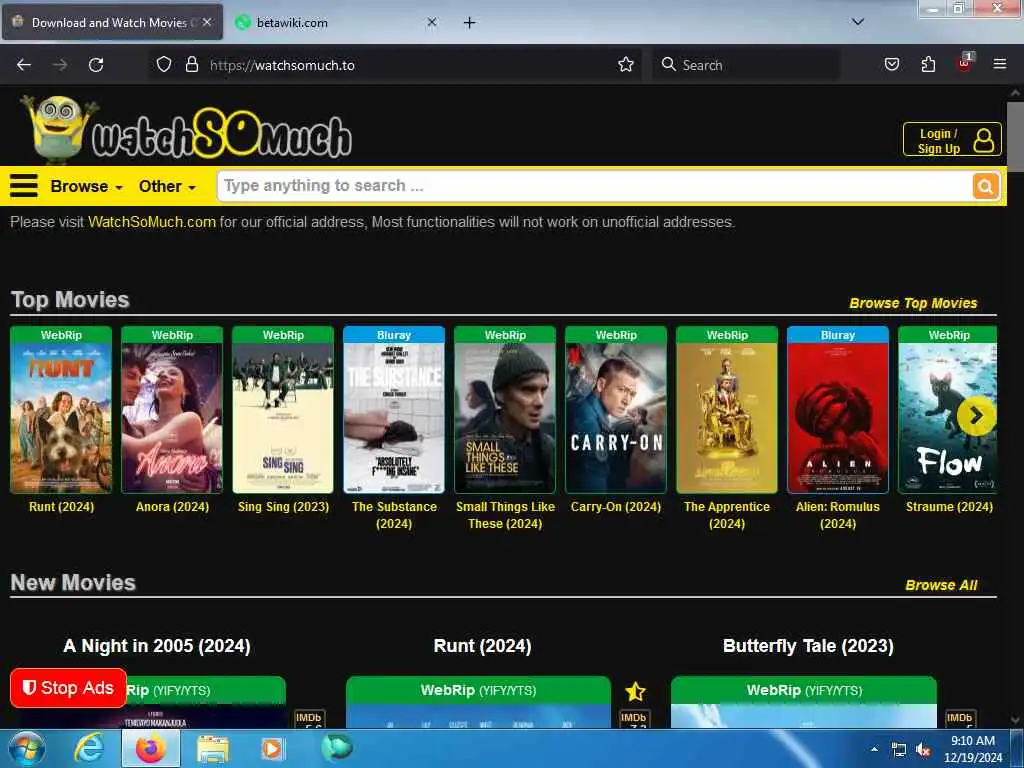Focus the 'Type anything to search' field
1024x768 pixels.
(x=594, y=186)
